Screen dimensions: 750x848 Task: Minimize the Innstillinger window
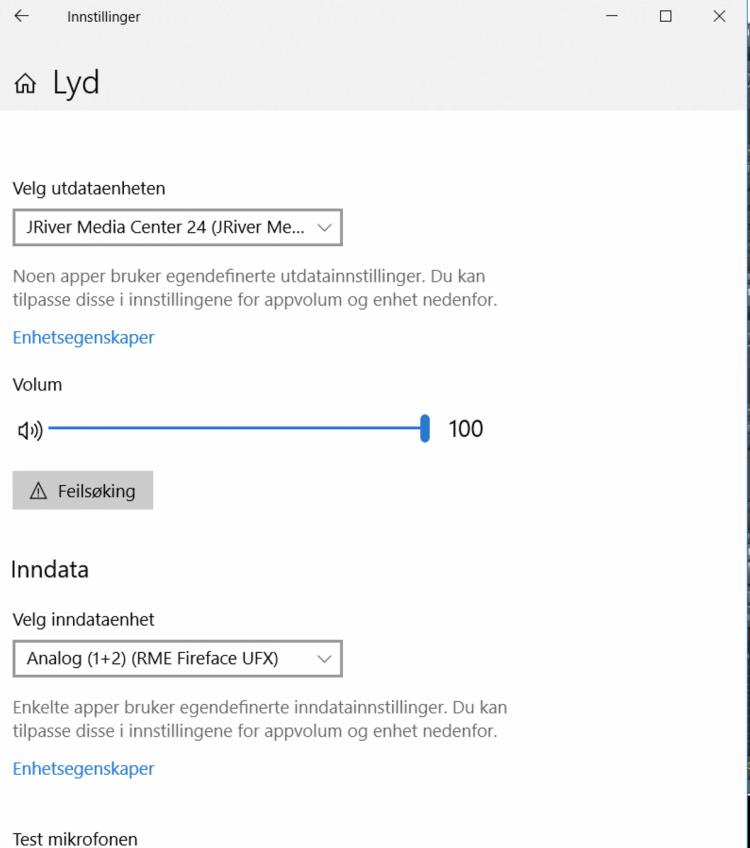(612, 17)
